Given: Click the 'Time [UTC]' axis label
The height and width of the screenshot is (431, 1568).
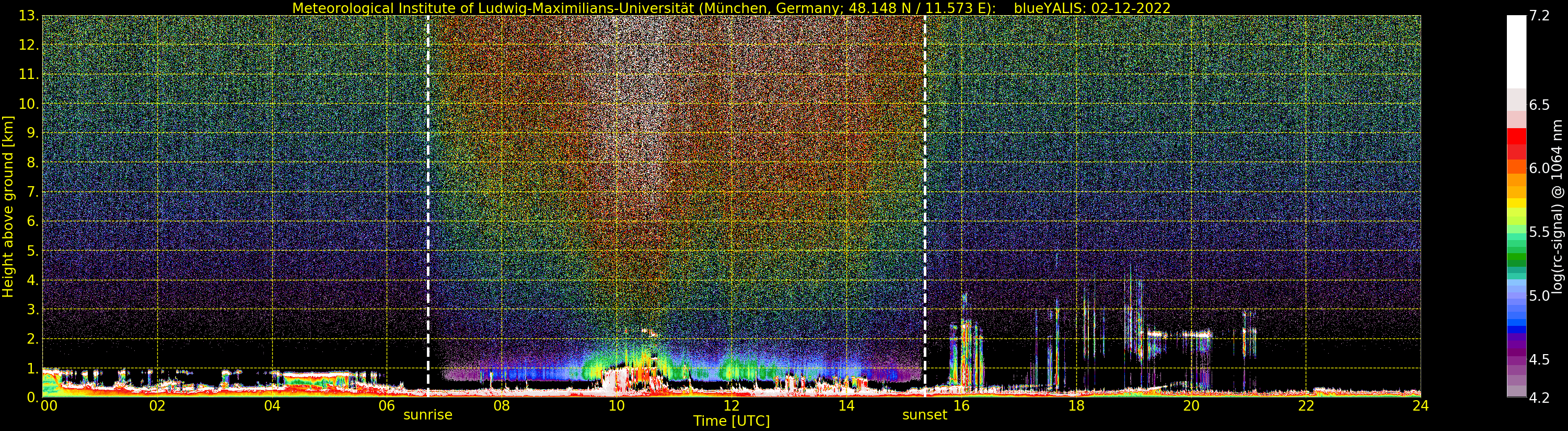Looking at the screenshot, I should pos(731,421).
